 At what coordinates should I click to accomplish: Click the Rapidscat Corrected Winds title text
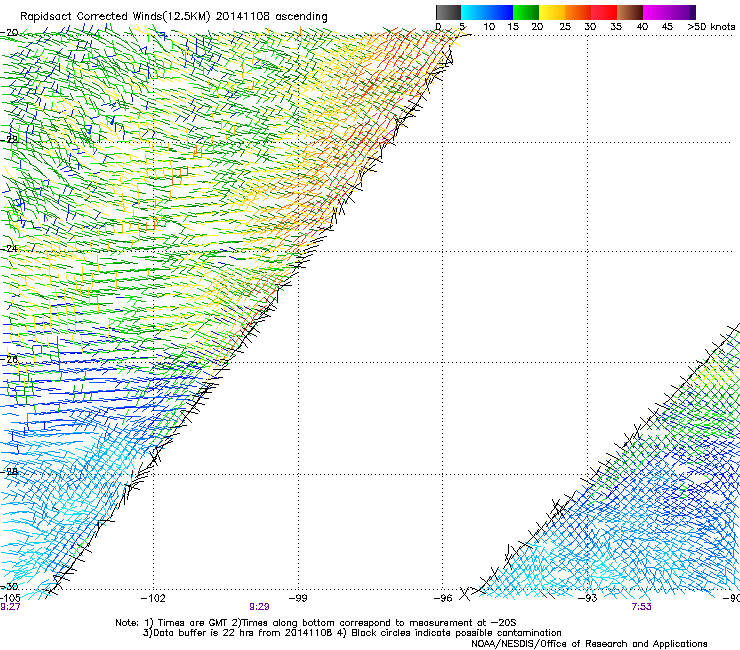174,16
